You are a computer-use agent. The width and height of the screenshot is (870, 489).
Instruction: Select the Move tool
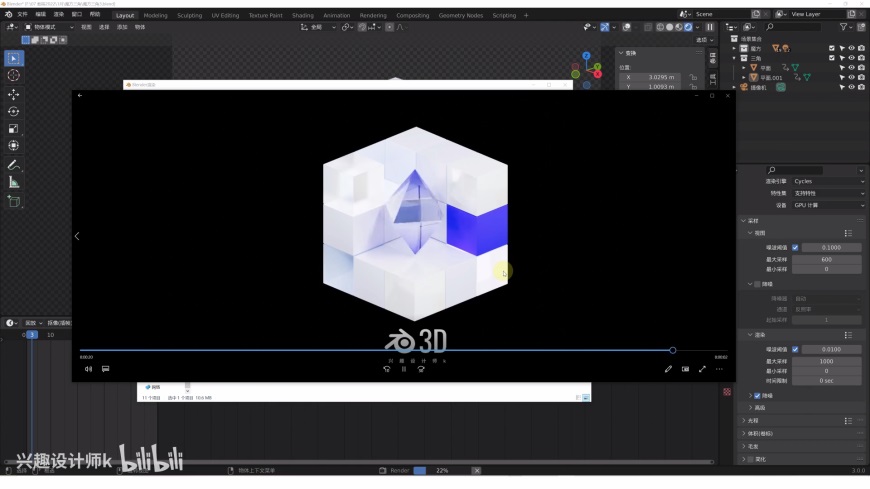tap(14, 94)
